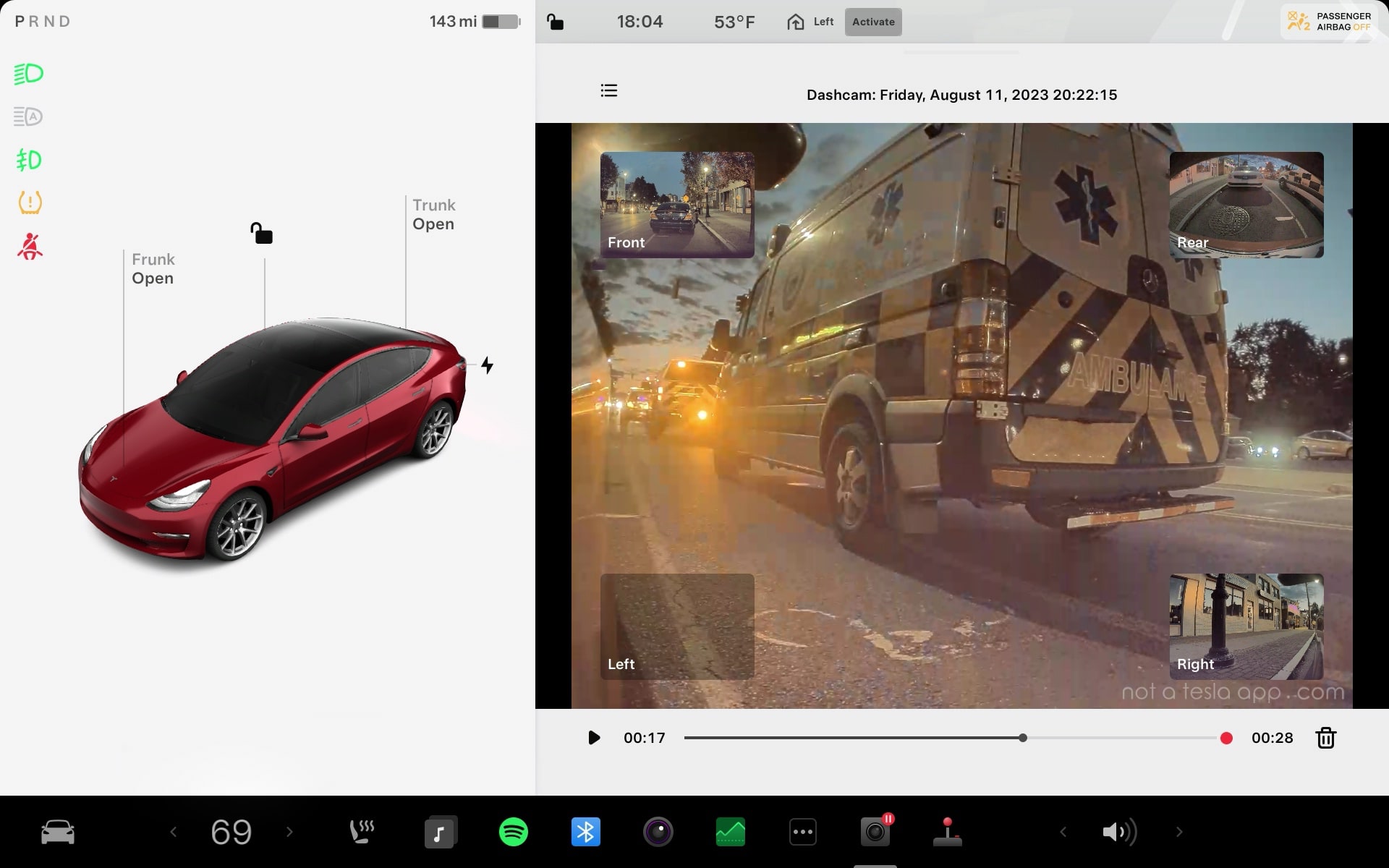
Task: Open the Spotify app in the dock
Action: pos(514,832)
